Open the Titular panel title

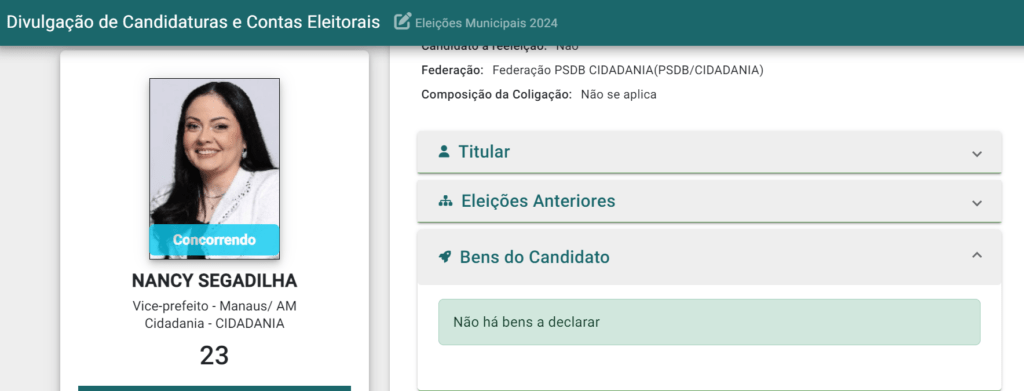[484, 151]
